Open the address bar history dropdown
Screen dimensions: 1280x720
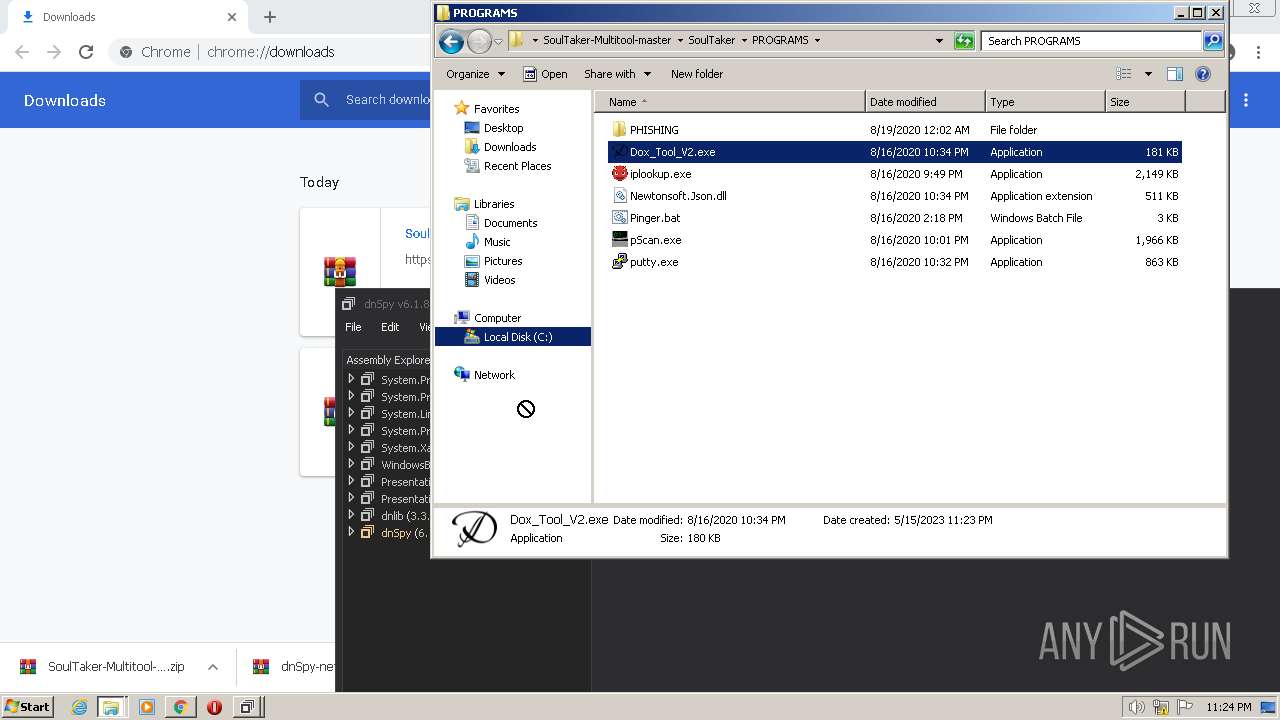click(939, 41)
